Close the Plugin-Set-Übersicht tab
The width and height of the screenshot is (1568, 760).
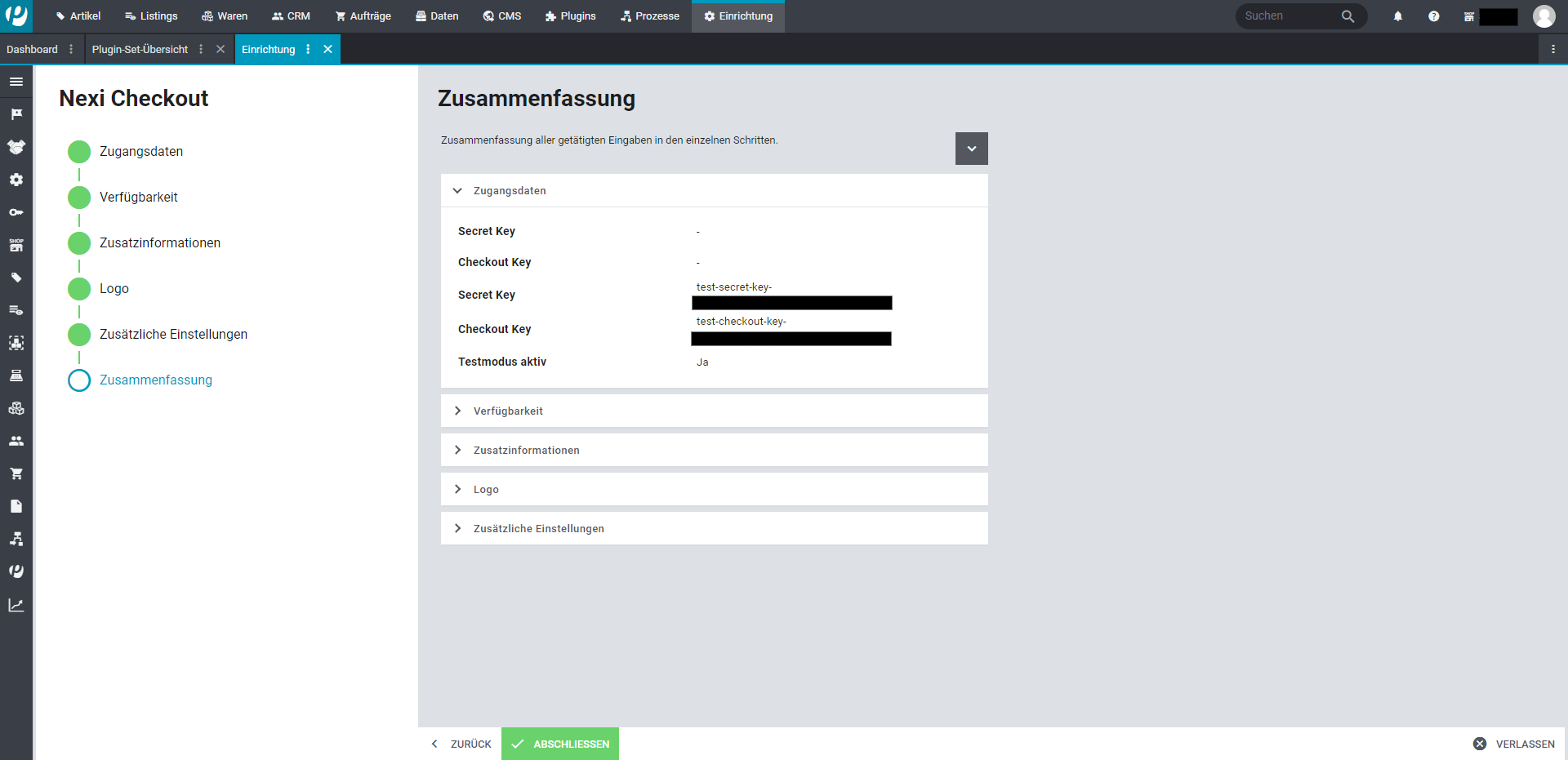(220, 49)
